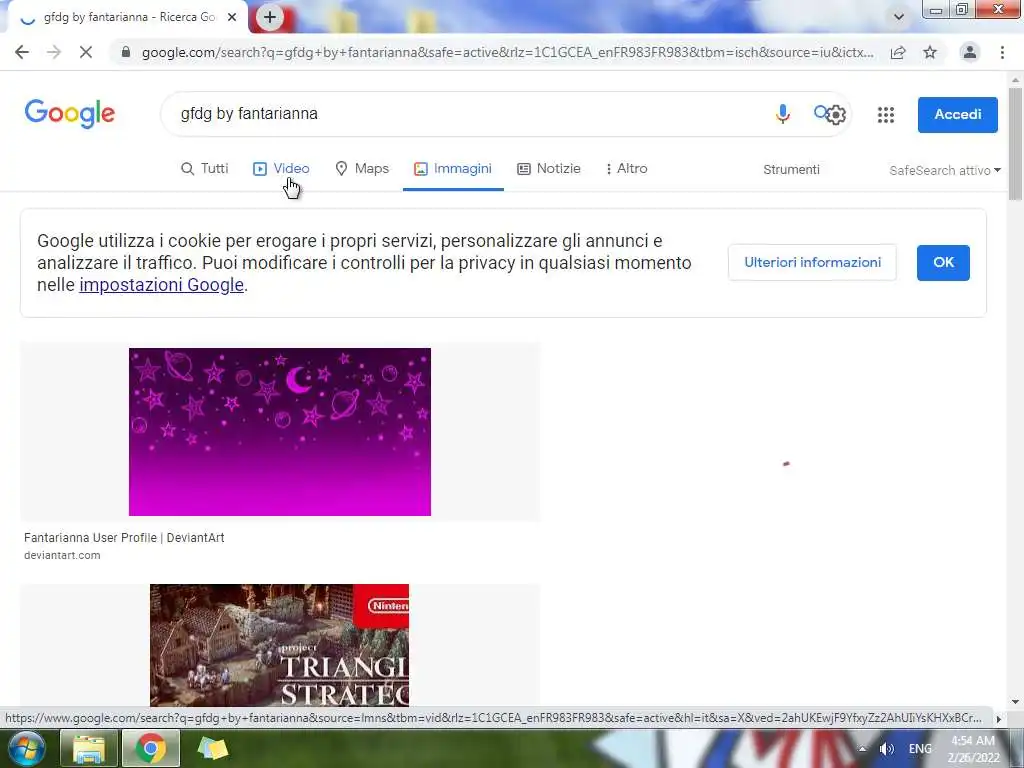Open the tab search dropdown arrow
The image size is (1024, 768).
899,17
